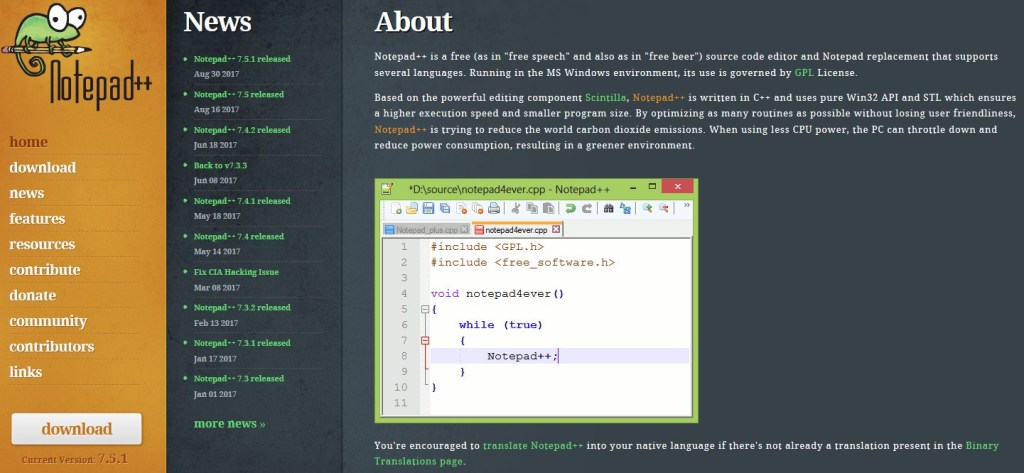Open the Fix CIA Hacking Issue news link

(x=236, y=272)
